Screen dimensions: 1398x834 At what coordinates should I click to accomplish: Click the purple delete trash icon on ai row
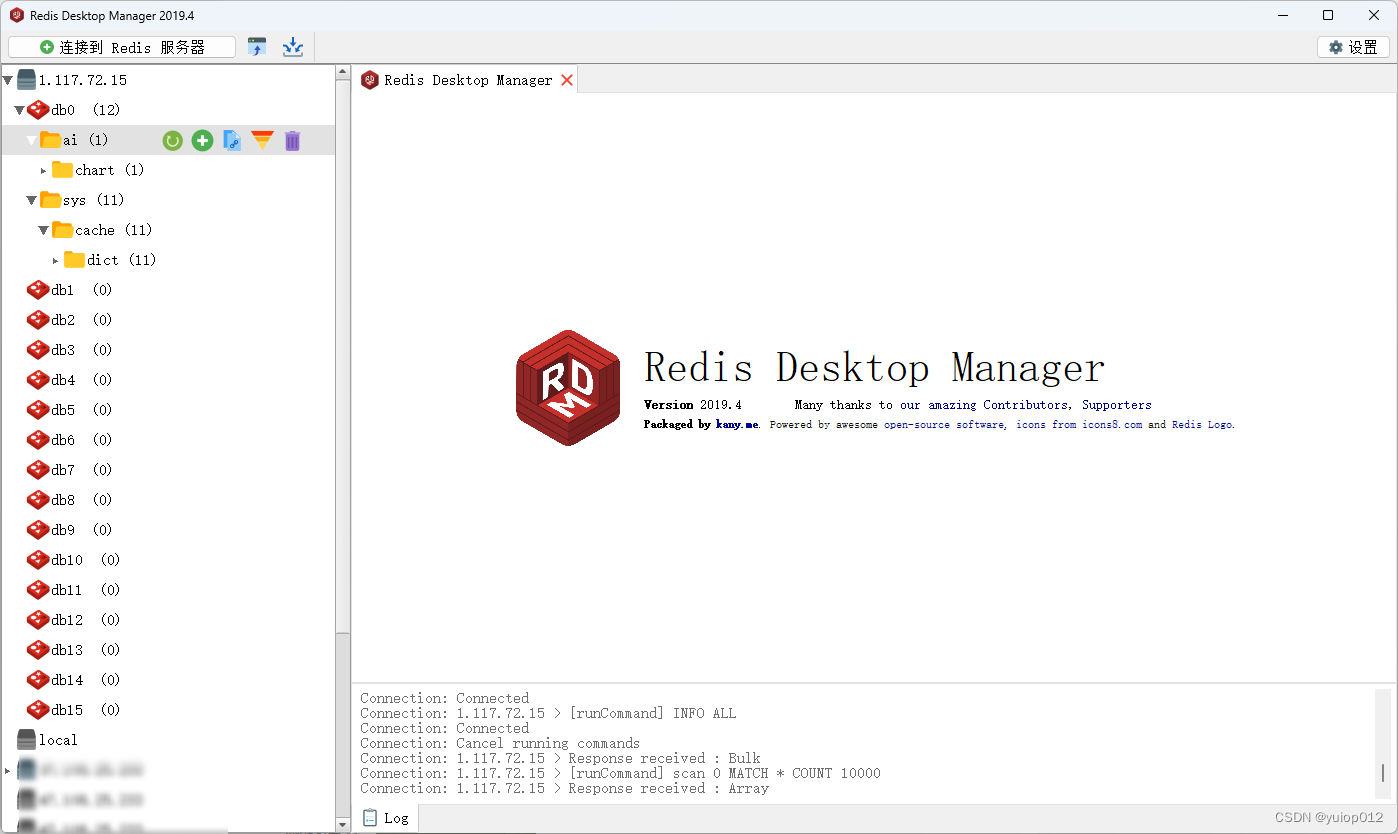pyautogui.click(x=292, y=141)
